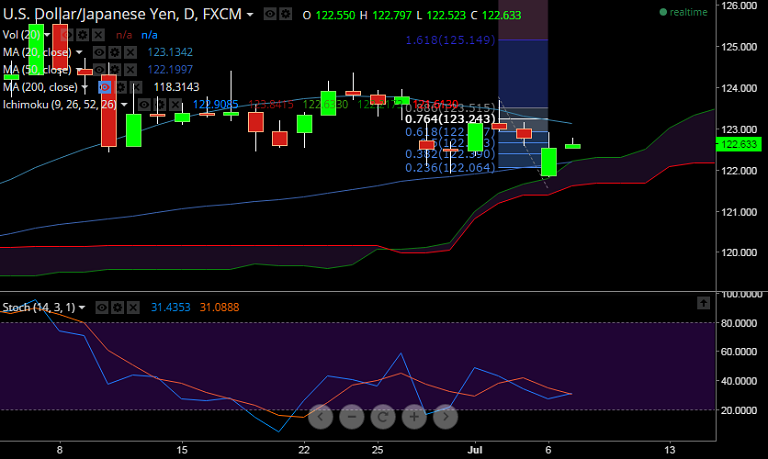768x459 pixels.
Task: Click the Jul label on the time axis
Action: click(475, 450)
